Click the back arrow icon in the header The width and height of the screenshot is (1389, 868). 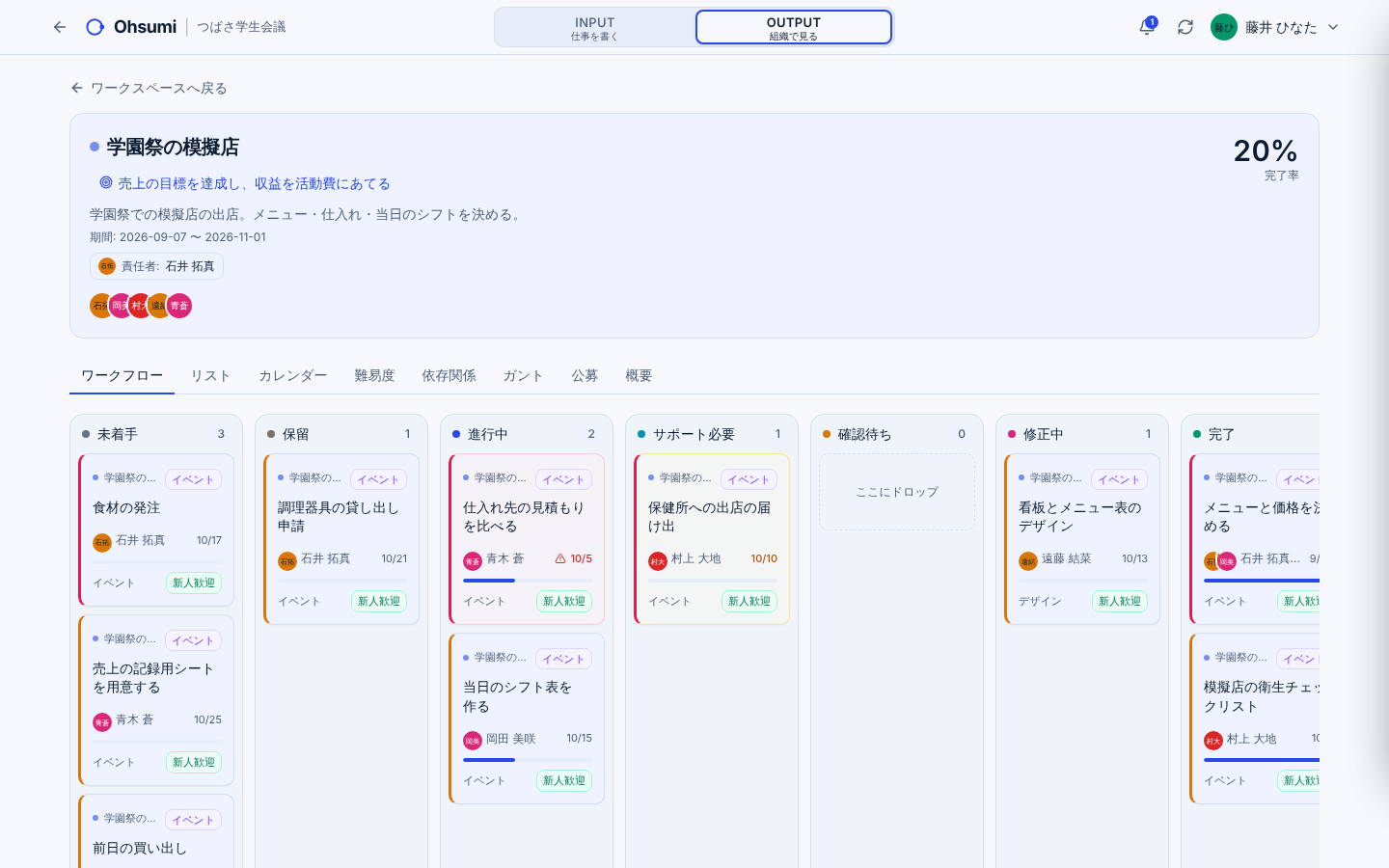(x=60, y=27)
